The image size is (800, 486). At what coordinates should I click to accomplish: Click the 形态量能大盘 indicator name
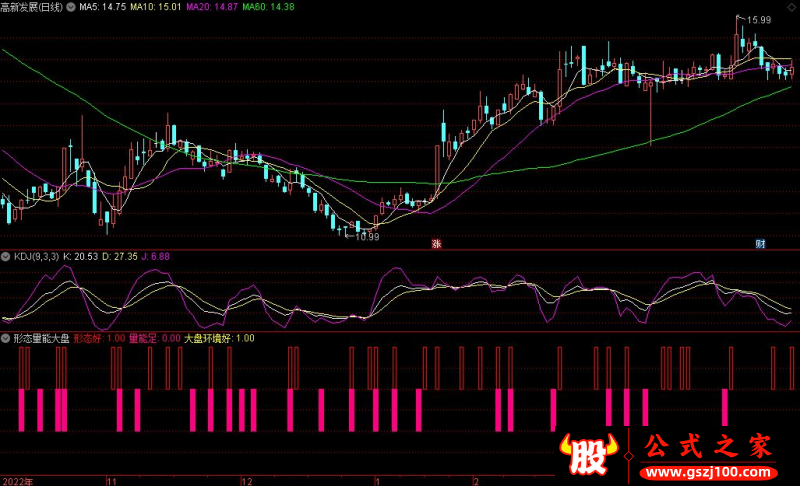[x=41, y=338]
